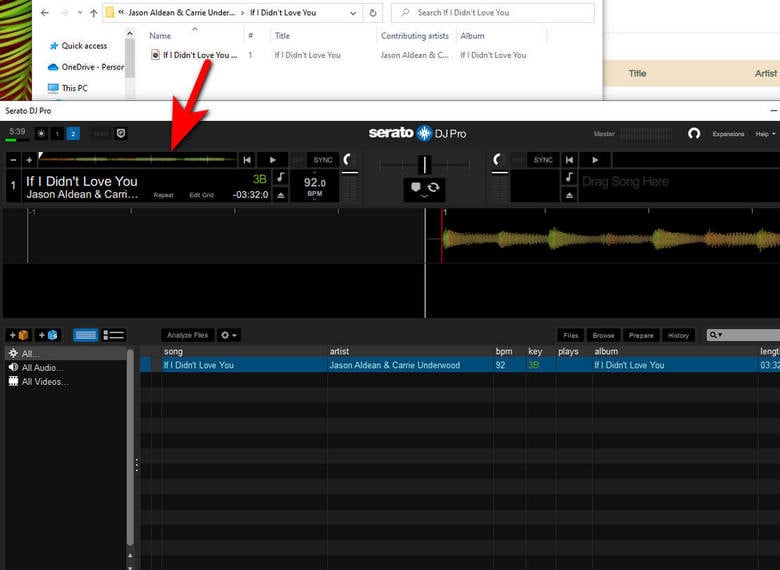Screen dimensions: 780x570
Task: Toggle key lock note icon on deck 2
Action: tap(570, 177)
